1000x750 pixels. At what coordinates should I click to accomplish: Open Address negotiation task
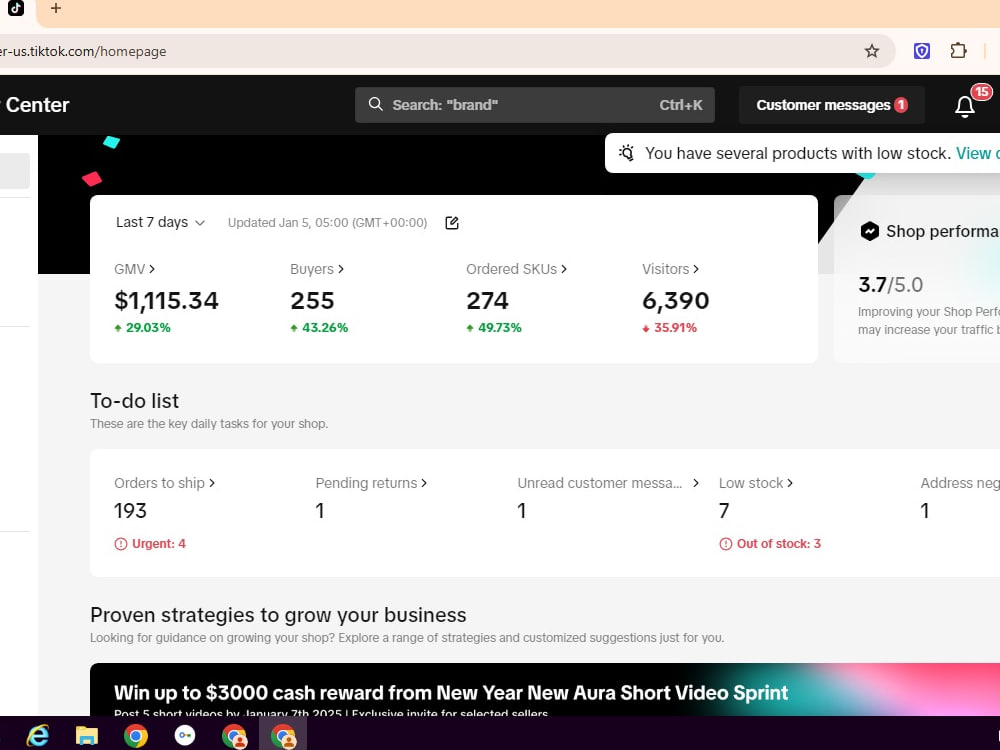(x=960, y=483)
